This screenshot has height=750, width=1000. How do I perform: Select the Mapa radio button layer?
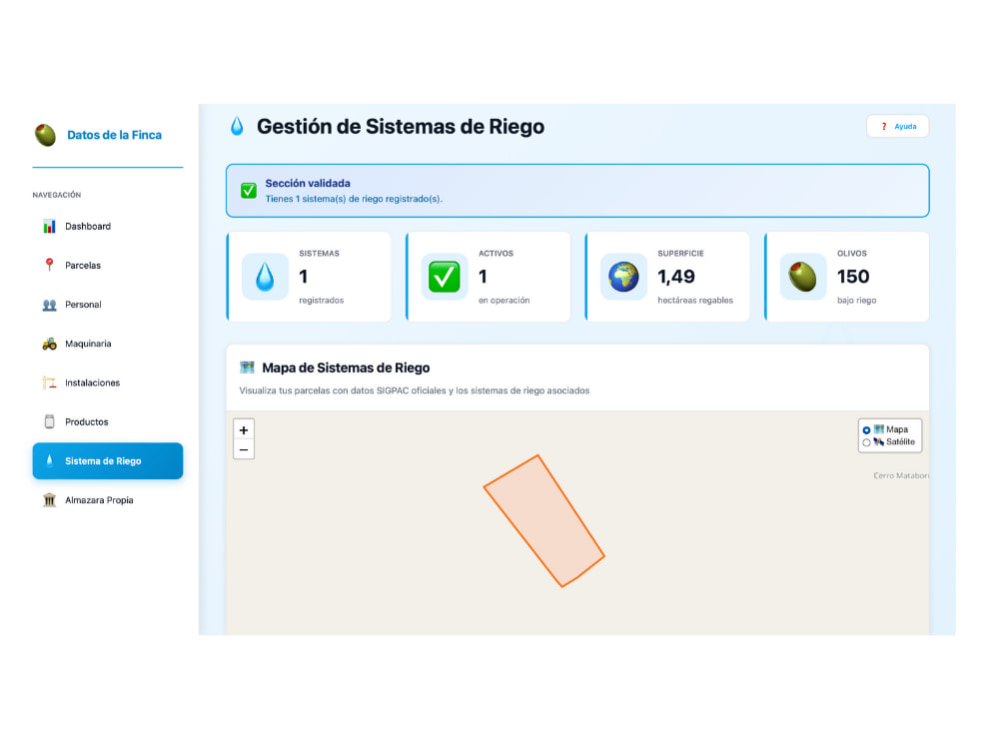pos(866,430)
